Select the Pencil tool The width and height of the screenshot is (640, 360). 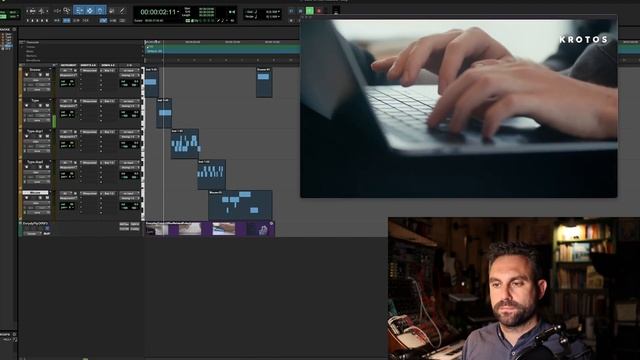click(x=122, y=11)
